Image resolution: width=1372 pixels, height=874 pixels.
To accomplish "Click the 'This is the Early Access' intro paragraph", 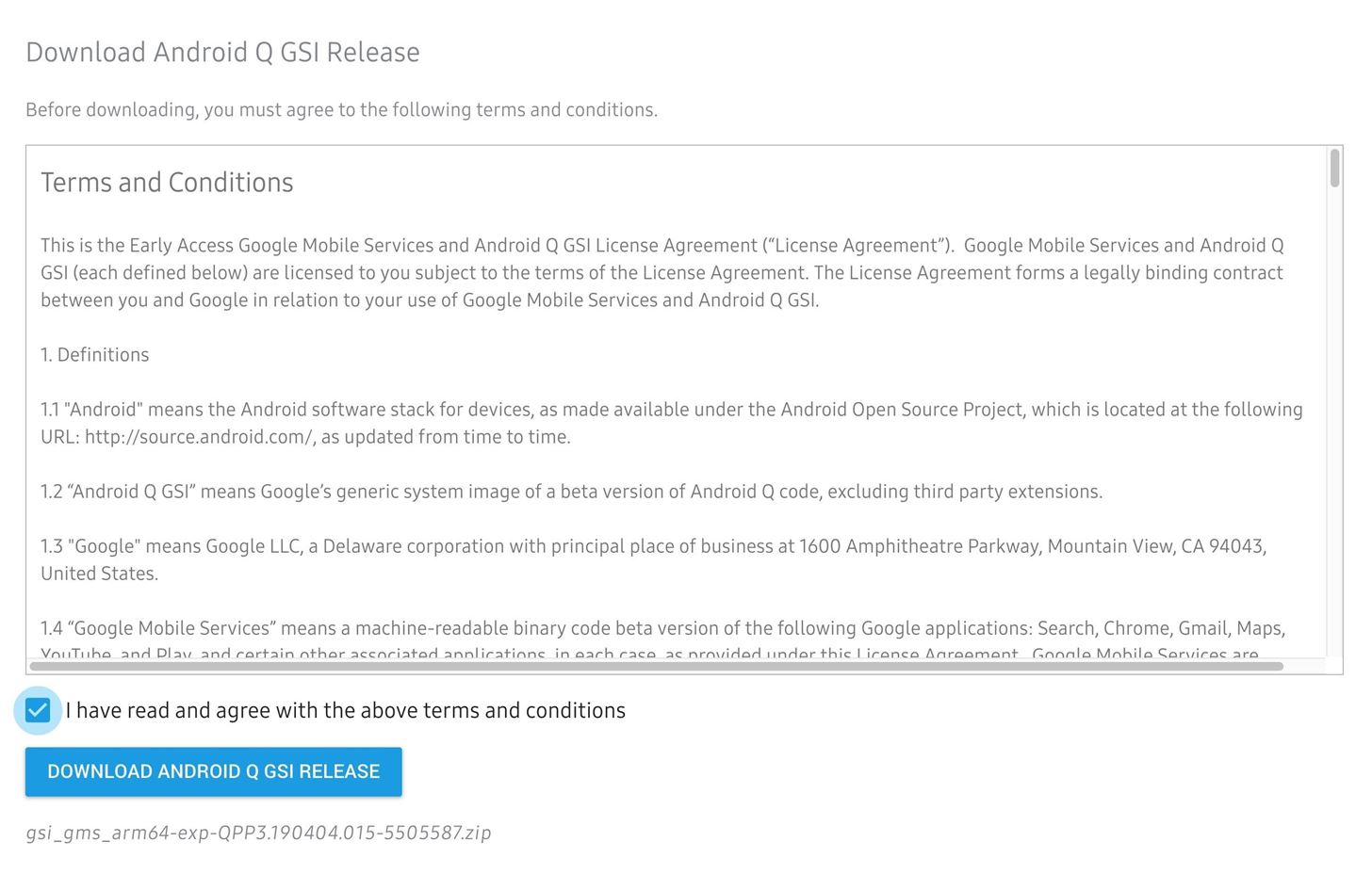I will 662,272.
